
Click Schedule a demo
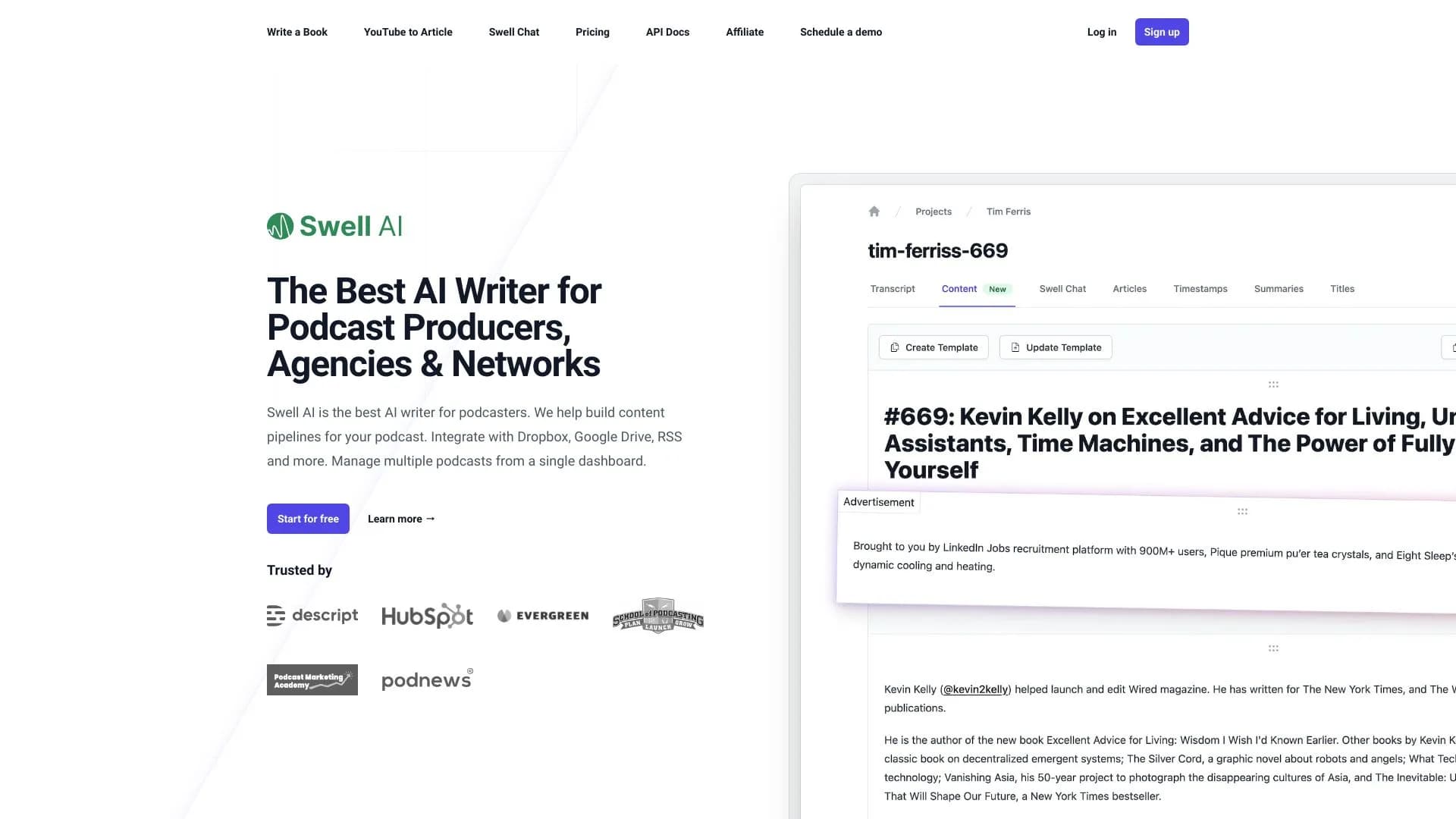[x=841, y=32]
